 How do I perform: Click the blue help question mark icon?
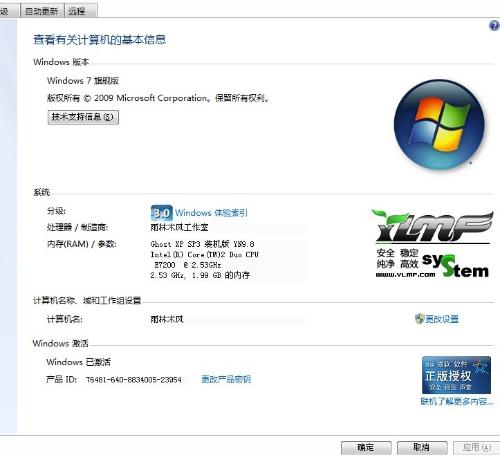[x=494, y=26]
